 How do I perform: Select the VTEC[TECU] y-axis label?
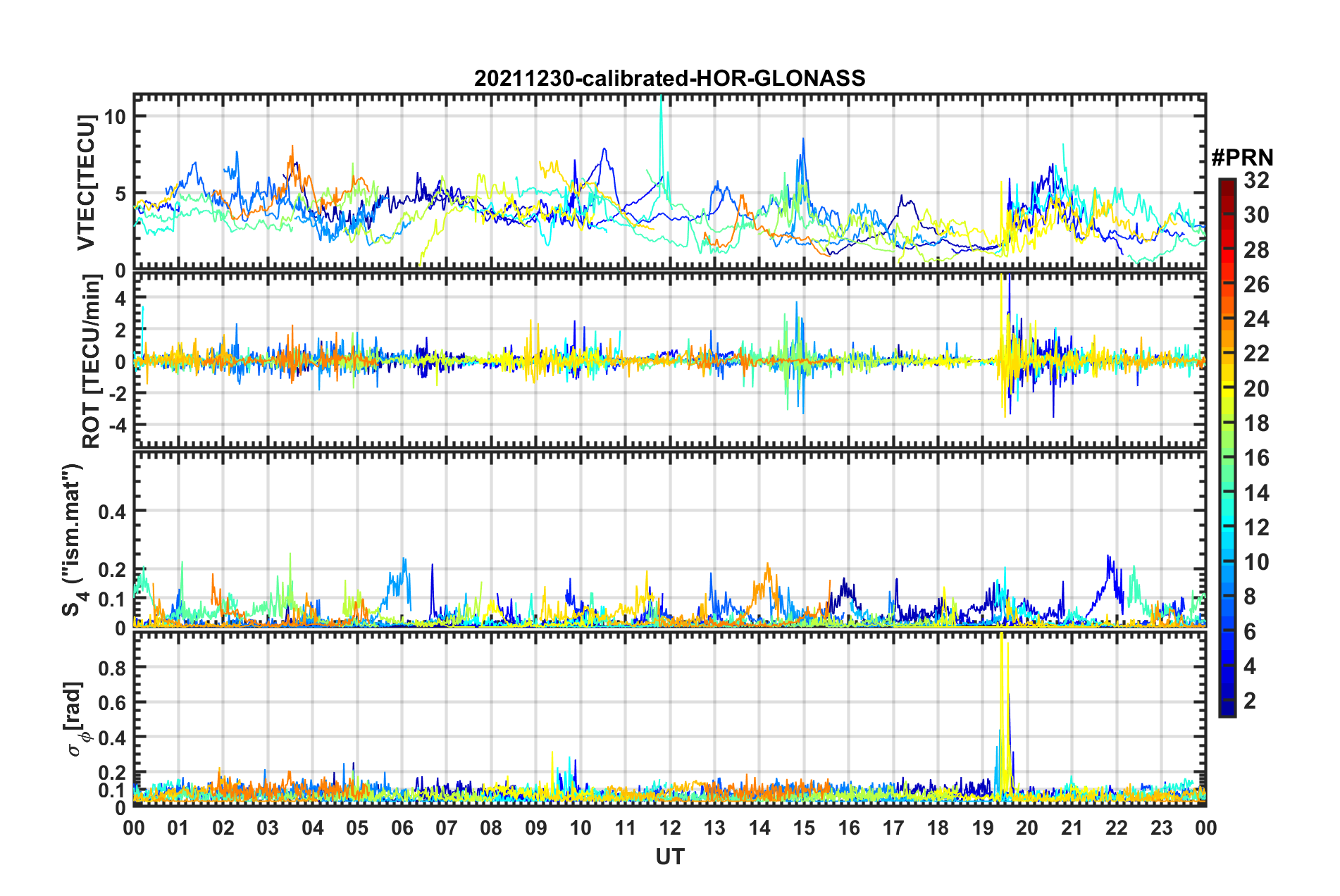point(86,183)
